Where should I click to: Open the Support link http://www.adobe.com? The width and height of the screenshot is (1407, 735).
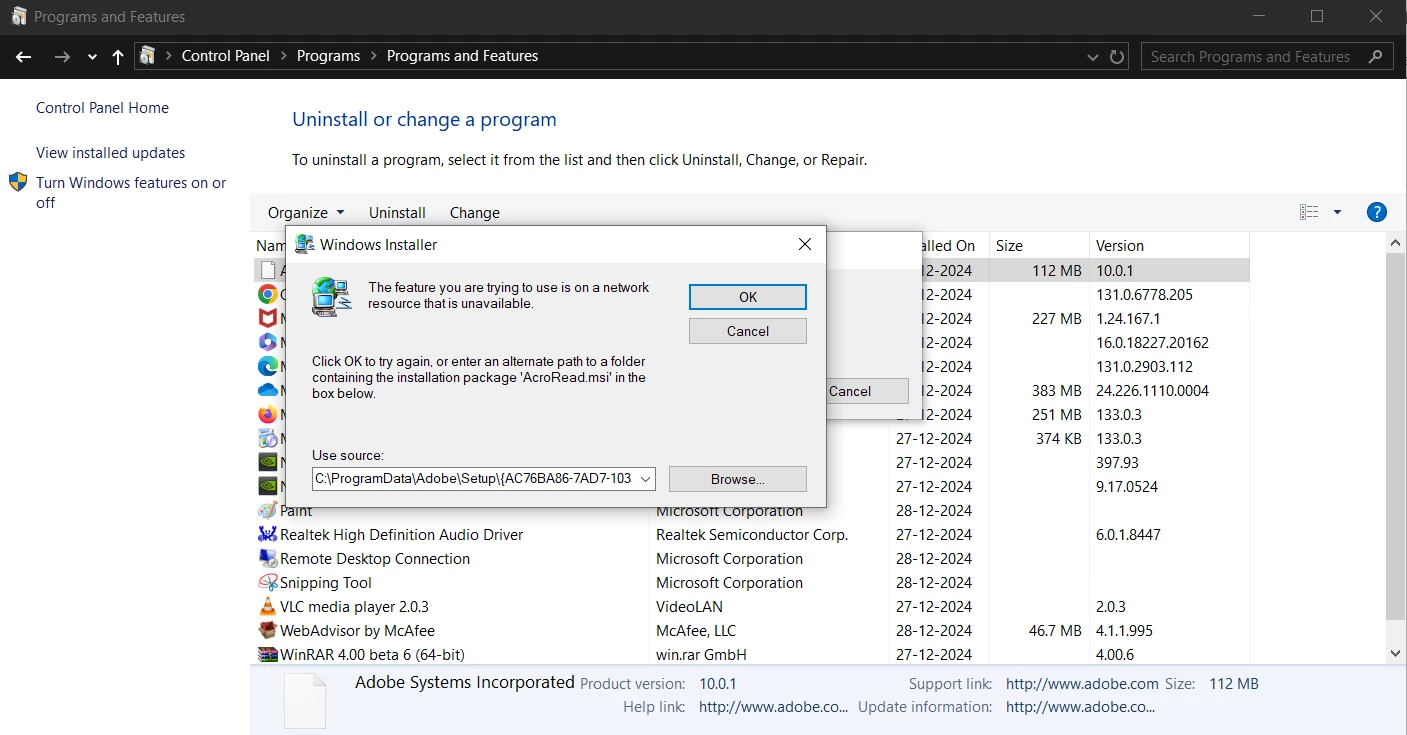click(1082, 684)
